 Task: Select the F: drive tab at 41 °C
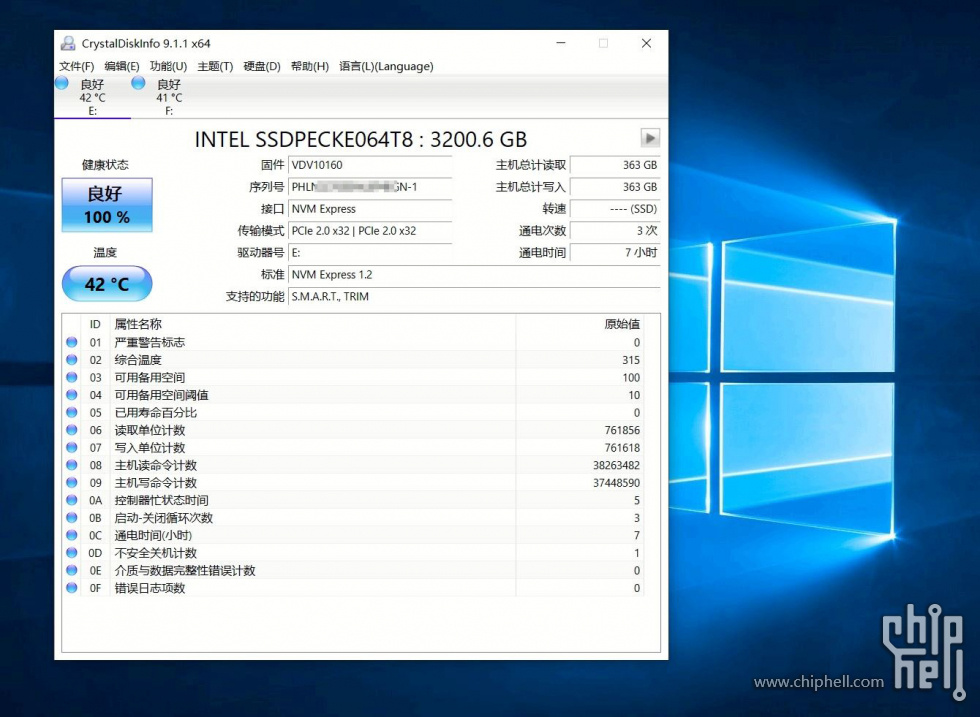(169, 98)
